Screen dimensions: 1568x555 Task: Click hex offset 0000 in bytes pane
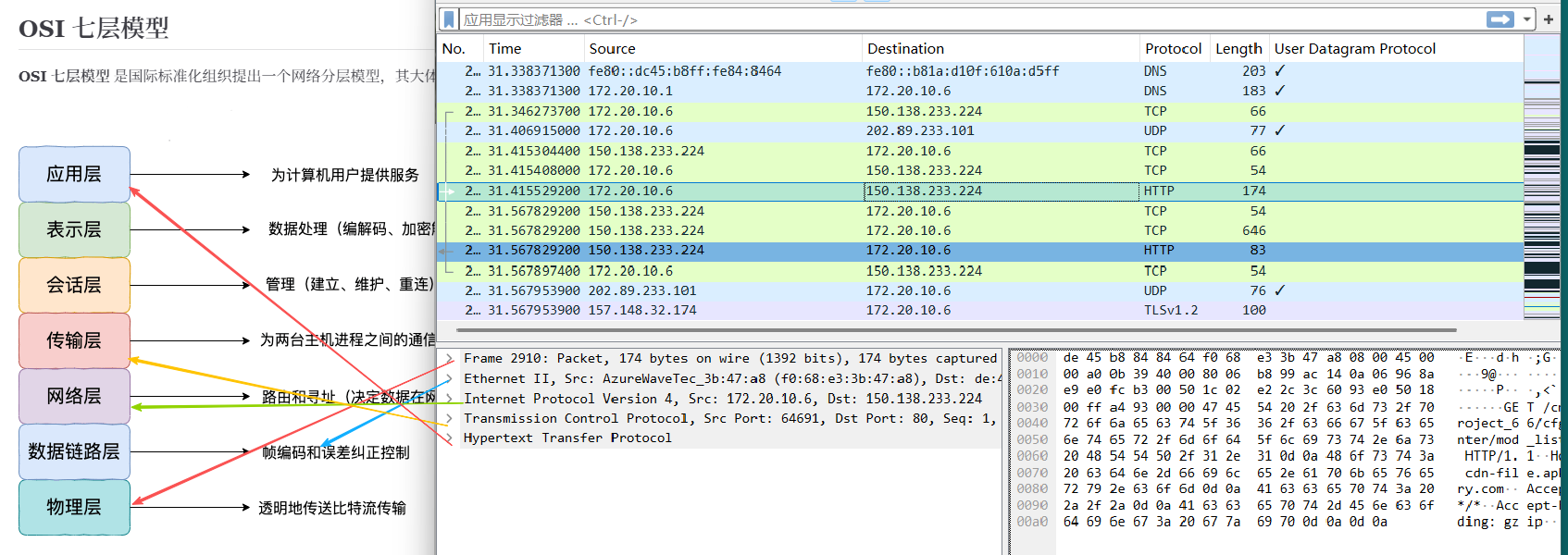coord(1032,357)
